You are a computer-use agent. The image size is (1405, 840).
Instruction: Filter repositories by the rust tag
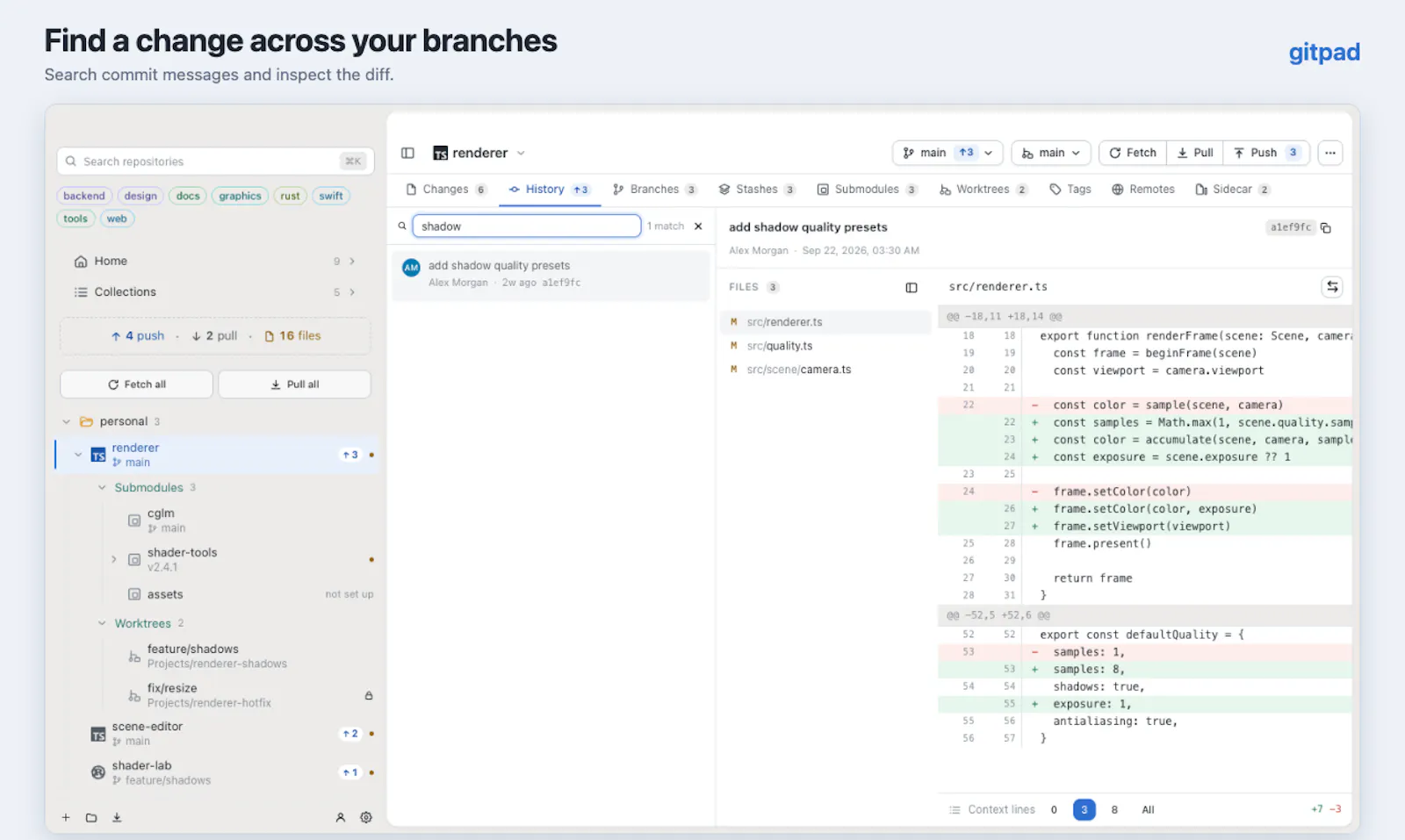(290, 196)
